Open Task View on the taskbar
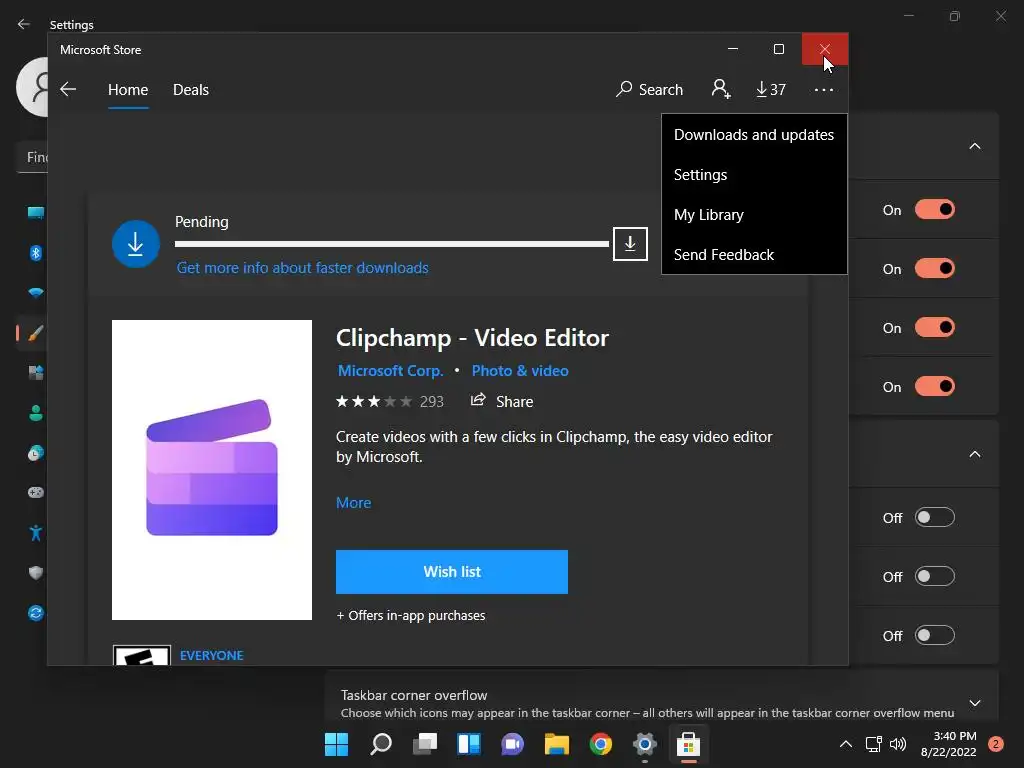Viewport: 1024px width, 768px height. coord(425,744)
